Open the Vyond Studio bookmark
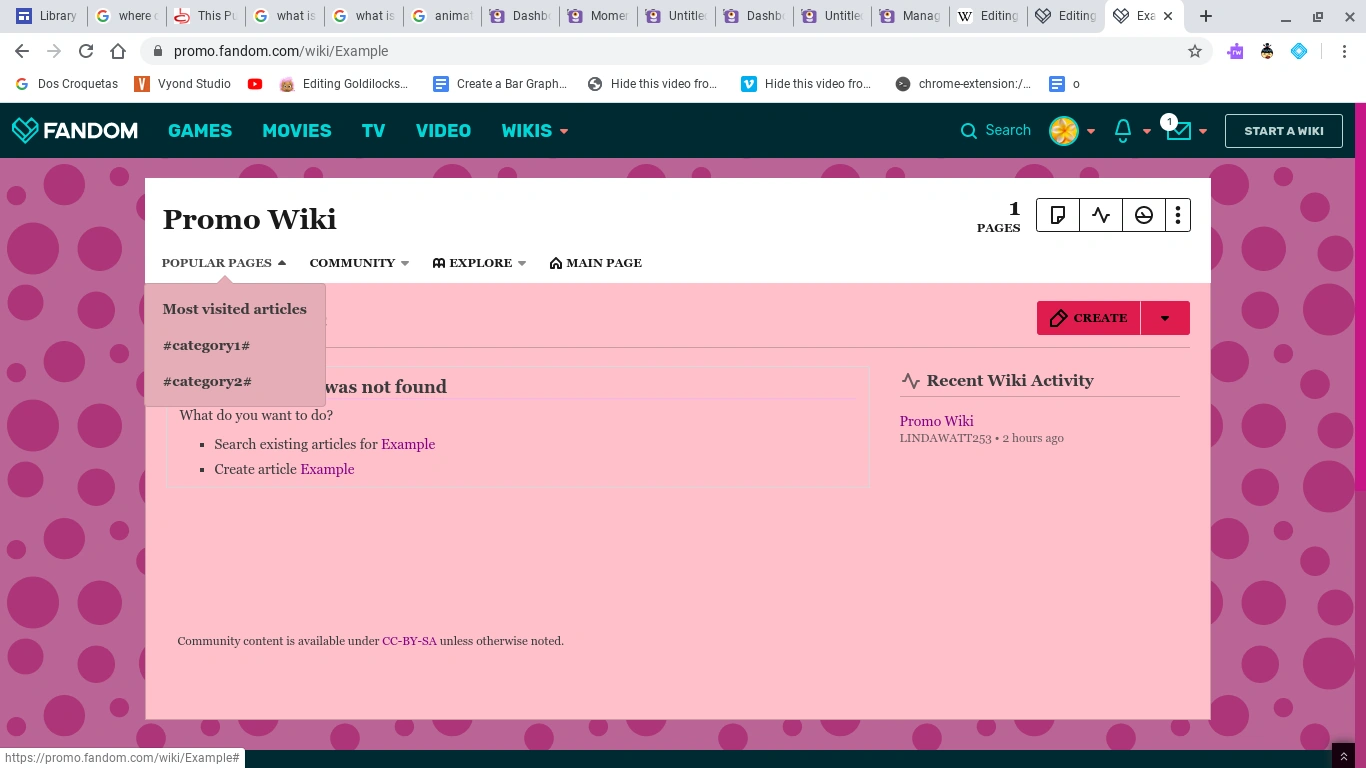Screen dimensions: 1366x768 coord(182,84)
